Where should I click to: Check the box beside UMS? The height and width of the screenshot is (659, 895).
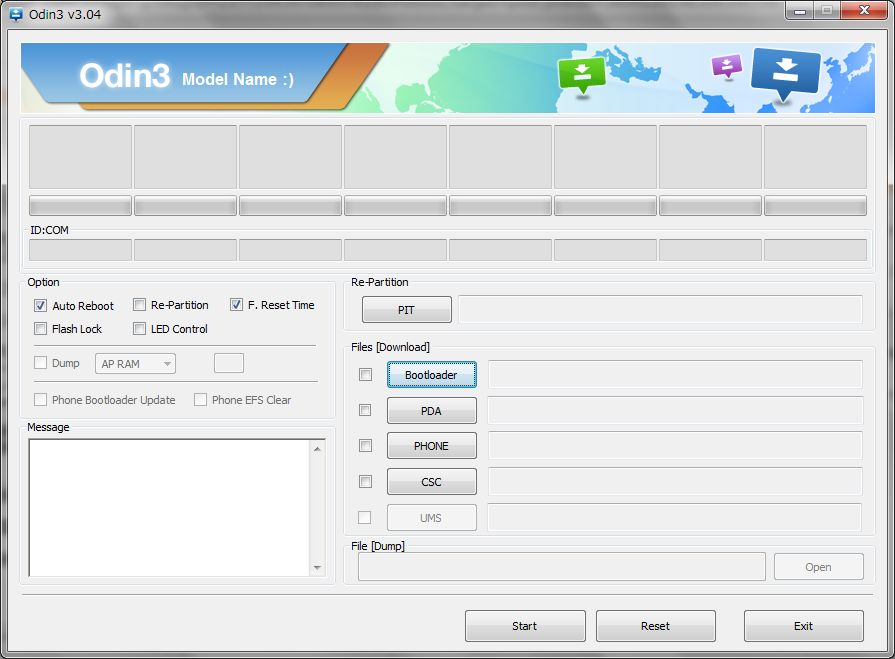click(364, 518)
